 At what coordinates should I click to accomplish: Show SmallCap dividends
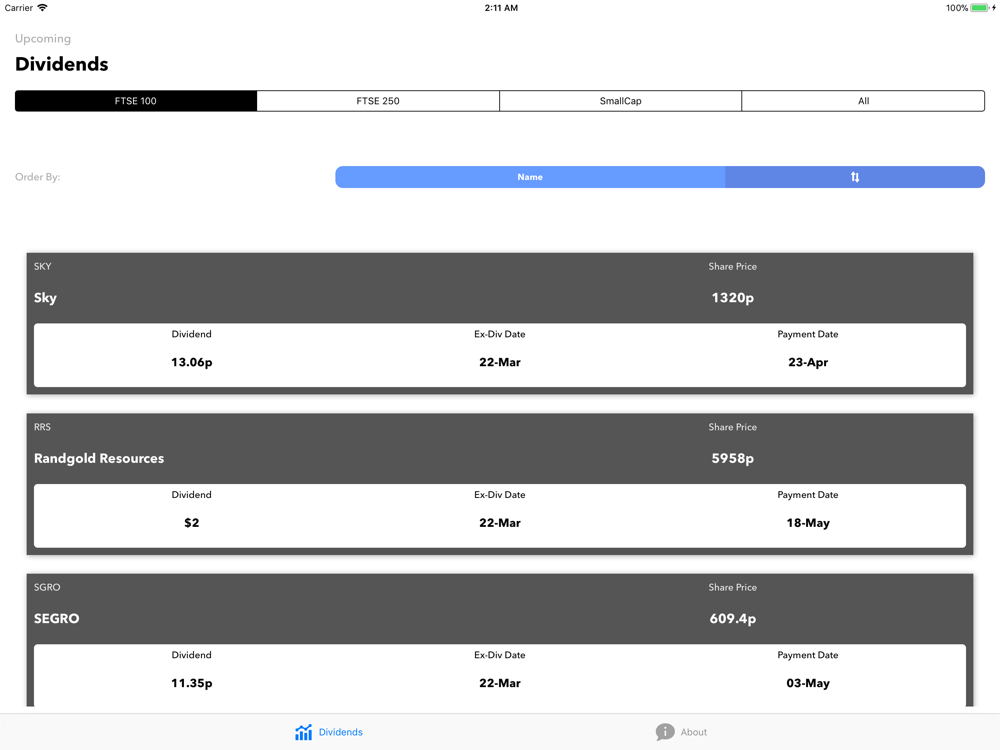point(621,101)
